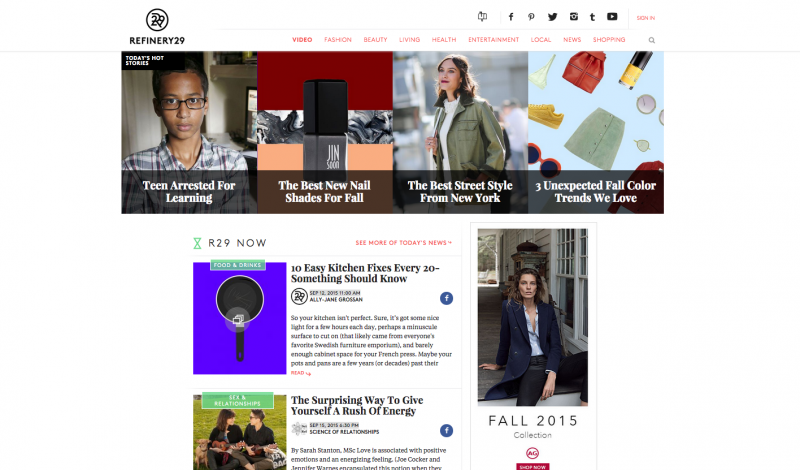Open the YouTube icon in header

[x=612, y=17]
